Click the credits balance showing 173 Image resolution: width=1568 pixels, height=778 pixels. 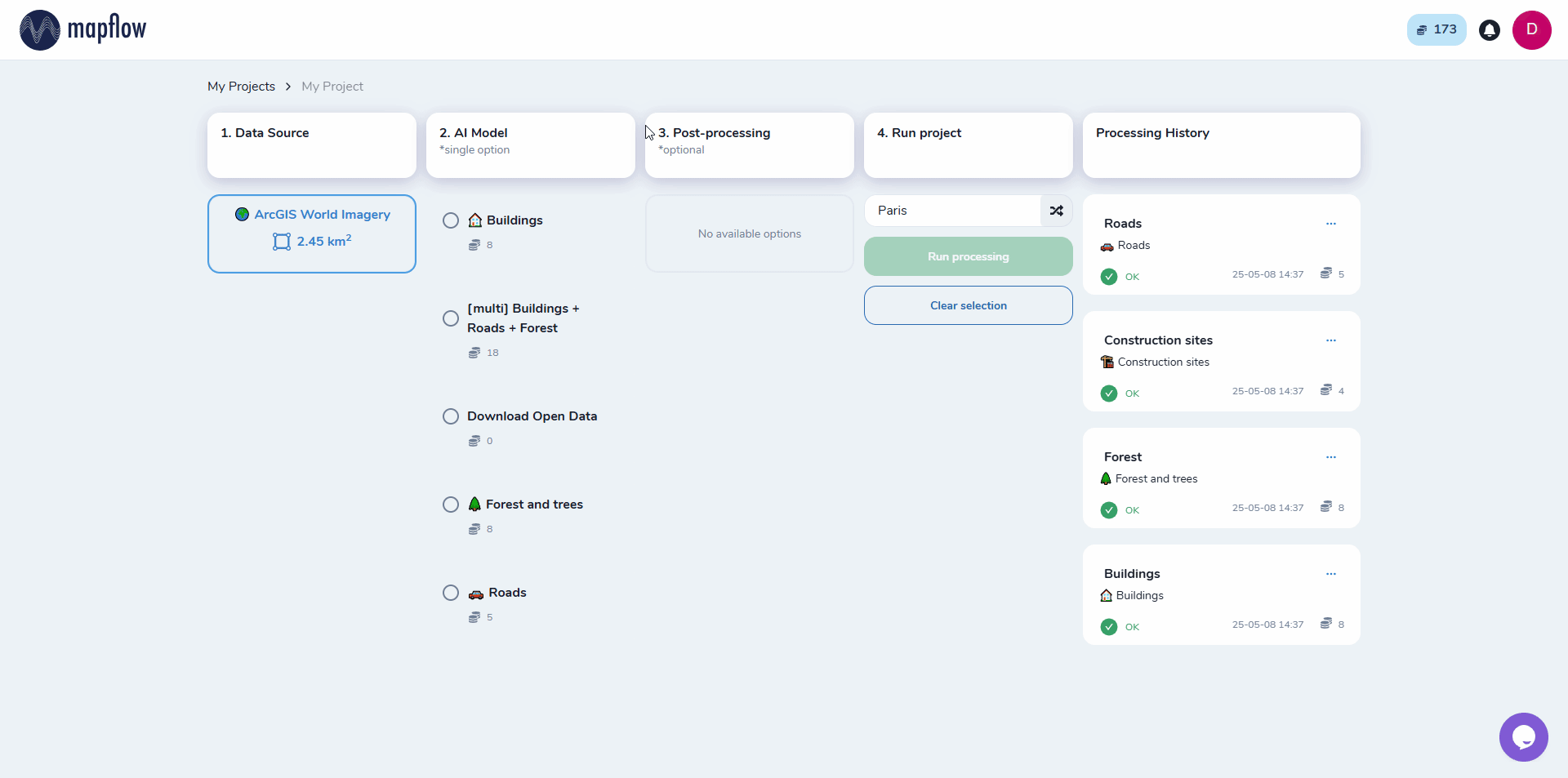(1436, 30)
